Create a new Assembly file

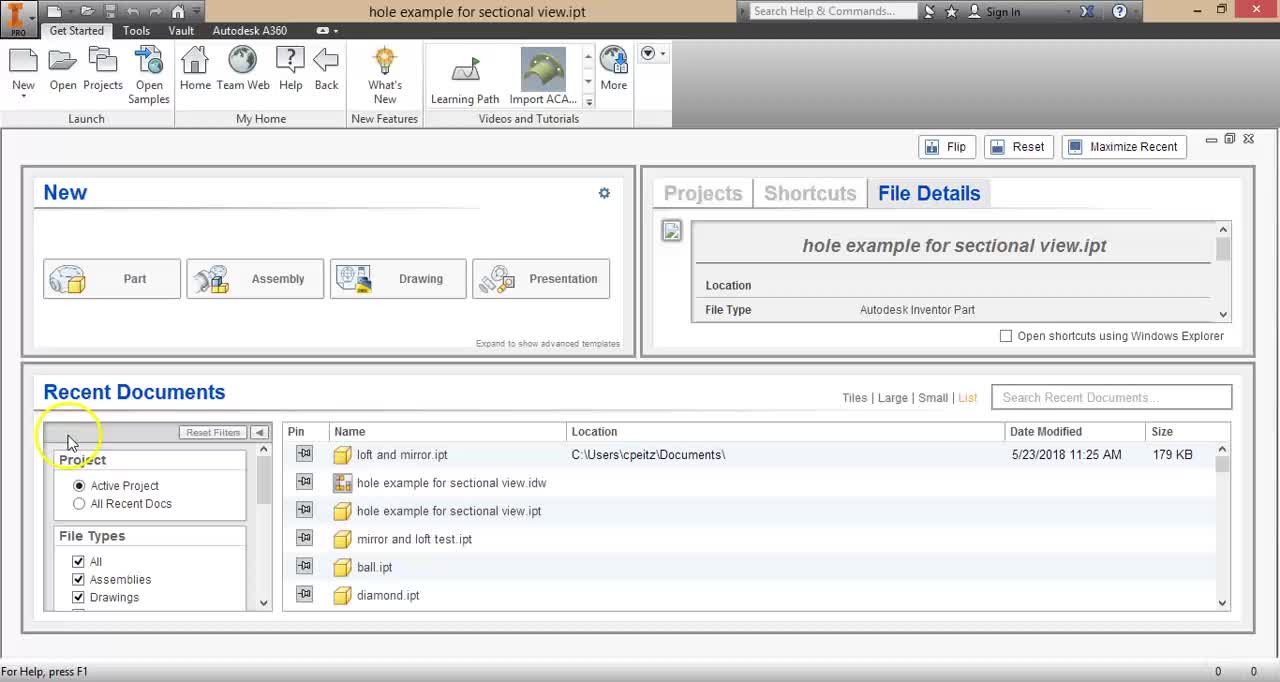[x=254, y=279]
